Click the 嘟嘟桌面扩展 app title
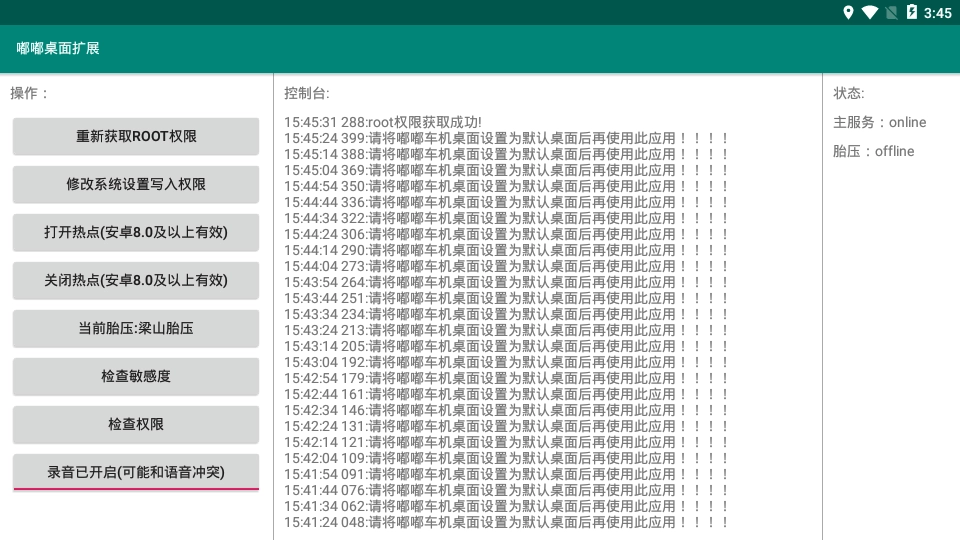The image size is (960, 540). tap(58, 49)
